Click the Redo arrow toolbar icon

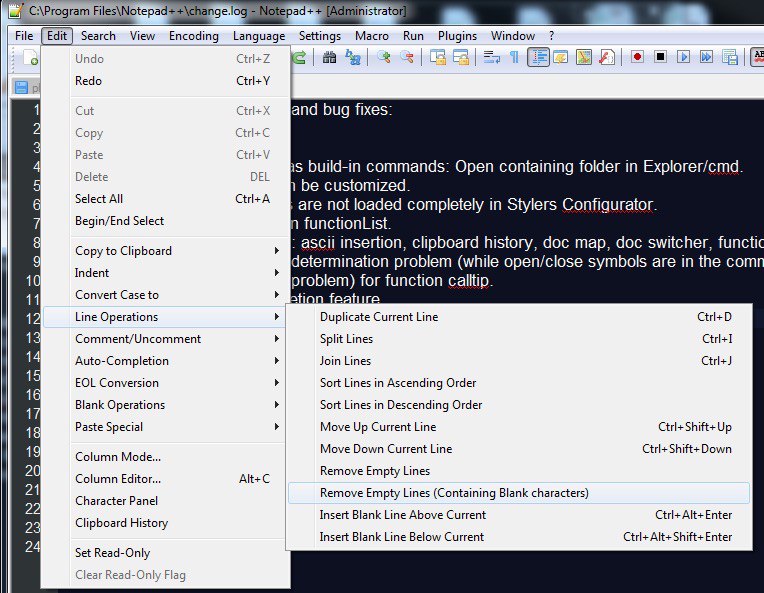coord(298,57)
